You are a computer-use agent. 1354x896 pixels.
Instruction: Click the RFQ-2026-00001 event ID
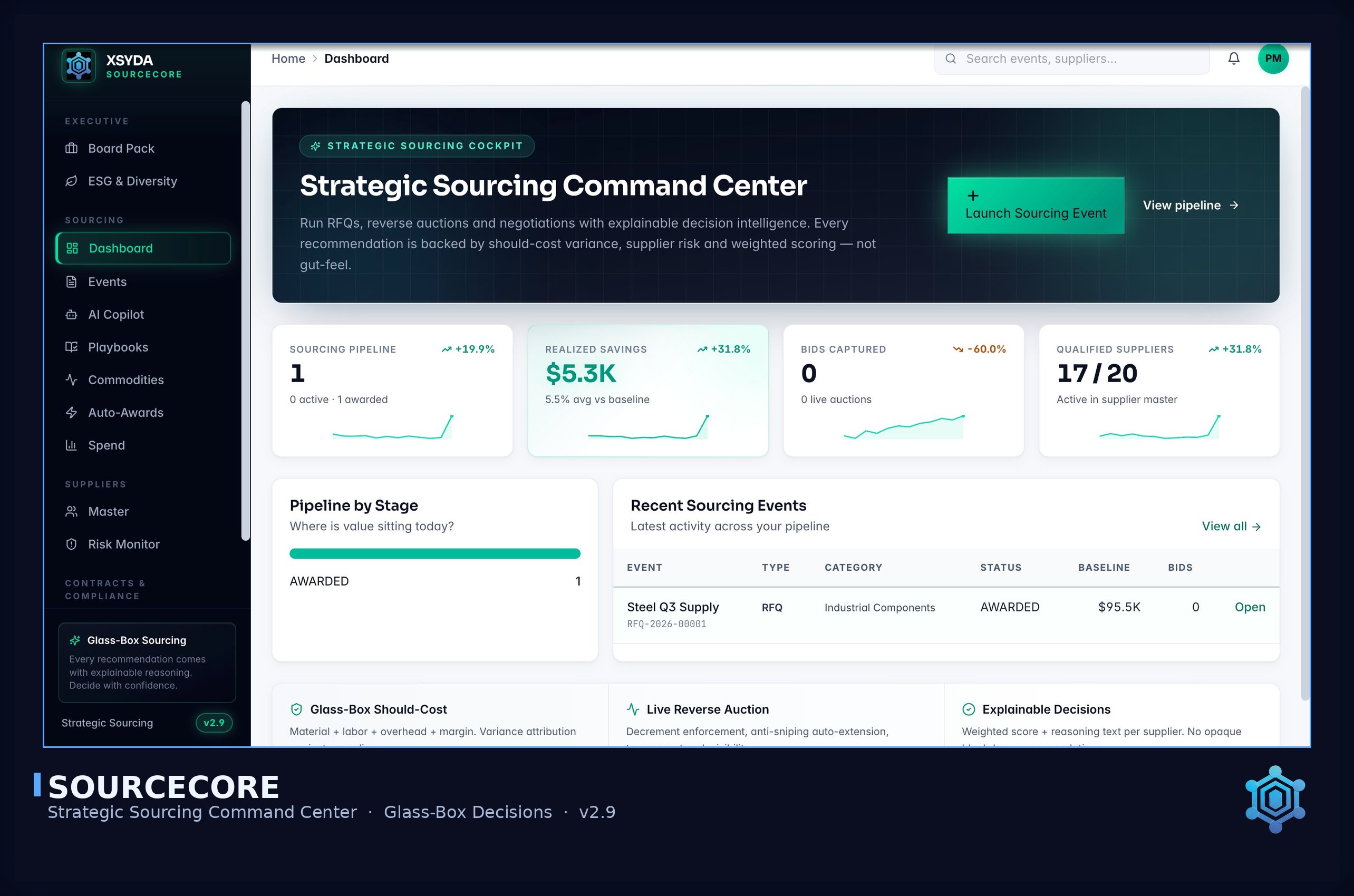[x=666, y=624]
